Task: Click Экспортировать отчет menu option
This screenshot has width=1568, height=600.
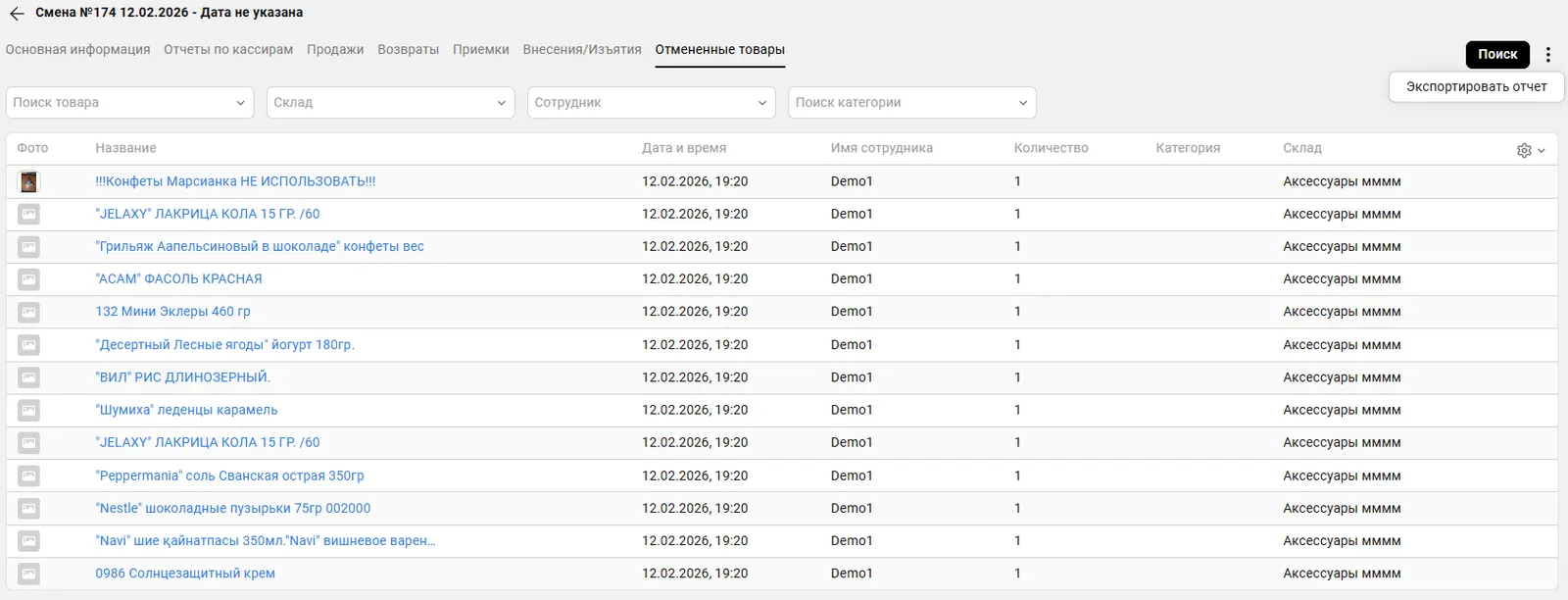Action: (x=1476, y=87)
